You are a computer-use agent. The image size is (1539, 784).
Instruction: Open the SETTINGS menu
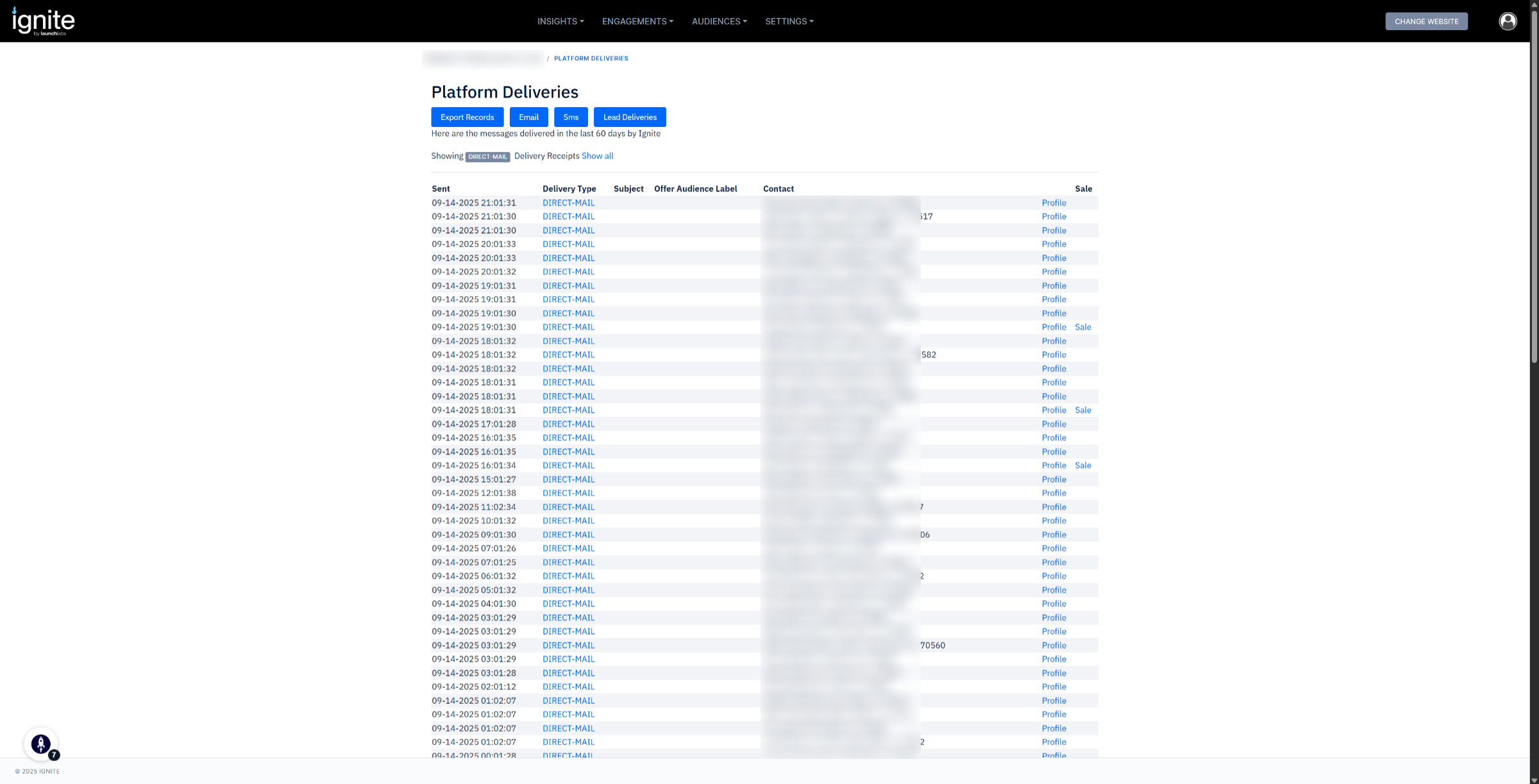pyautogui.click(x=789, y=21)
